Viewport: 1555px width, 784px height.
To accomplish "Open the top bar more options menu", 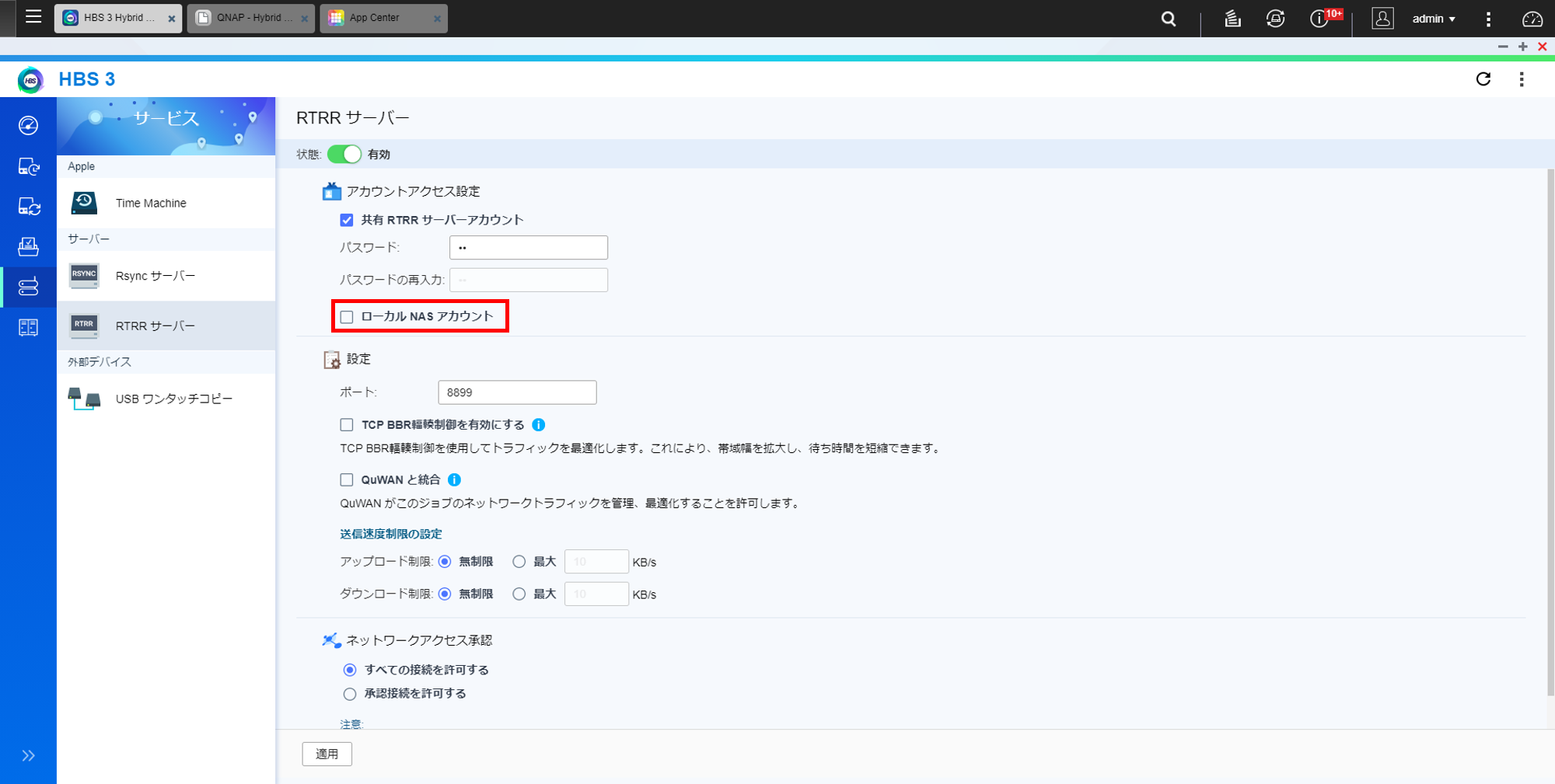I will click(1488, 19).
